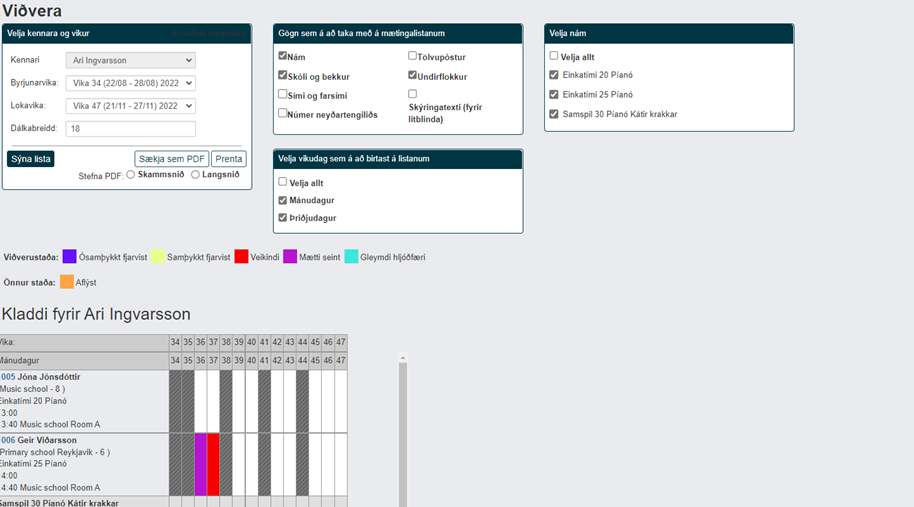Toggle Sími og farsími checkbox
This screenshot has height=507, width=914.
(283, 94)
